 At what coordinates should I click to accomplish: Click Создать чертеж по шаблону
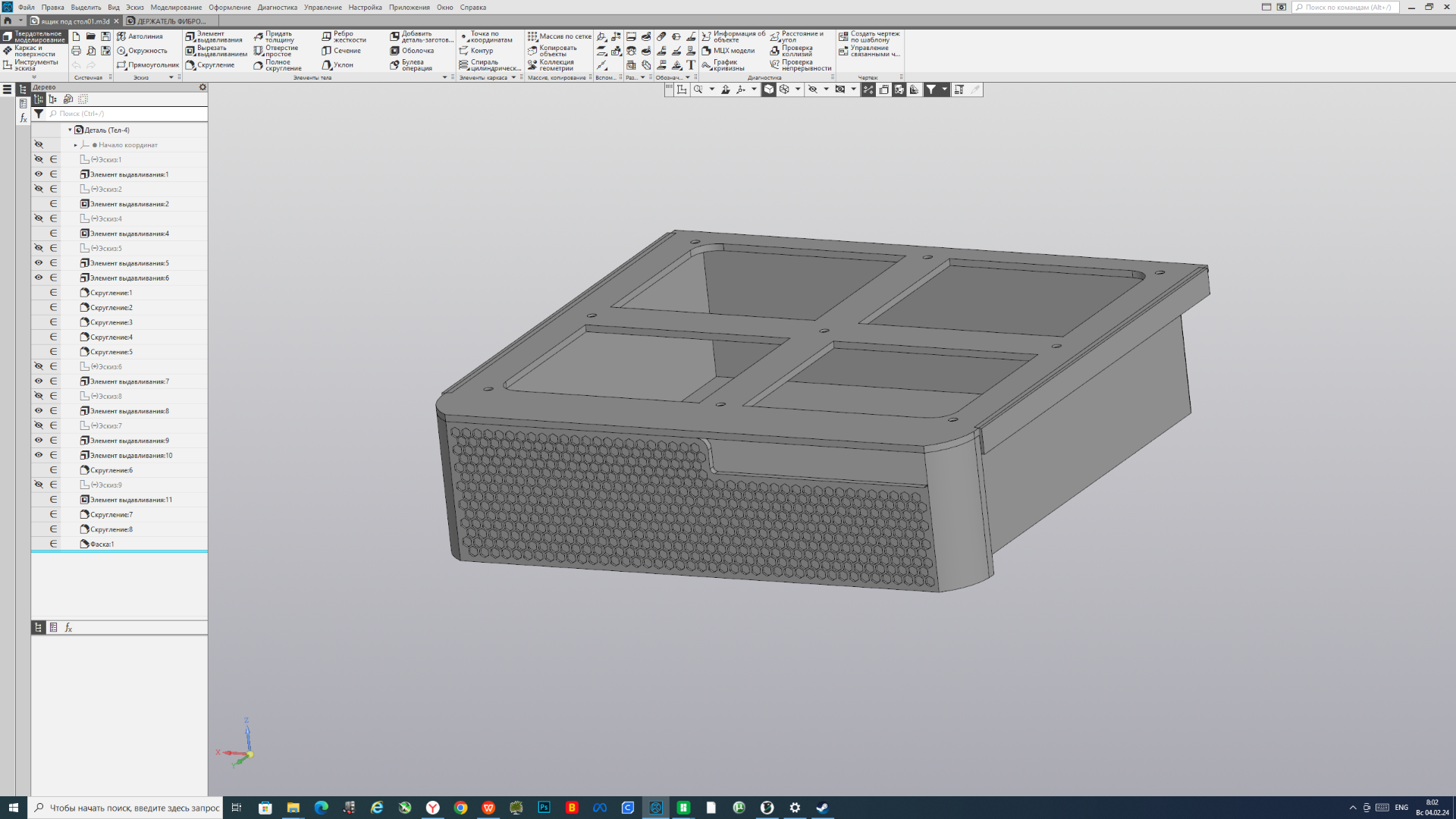869,36
